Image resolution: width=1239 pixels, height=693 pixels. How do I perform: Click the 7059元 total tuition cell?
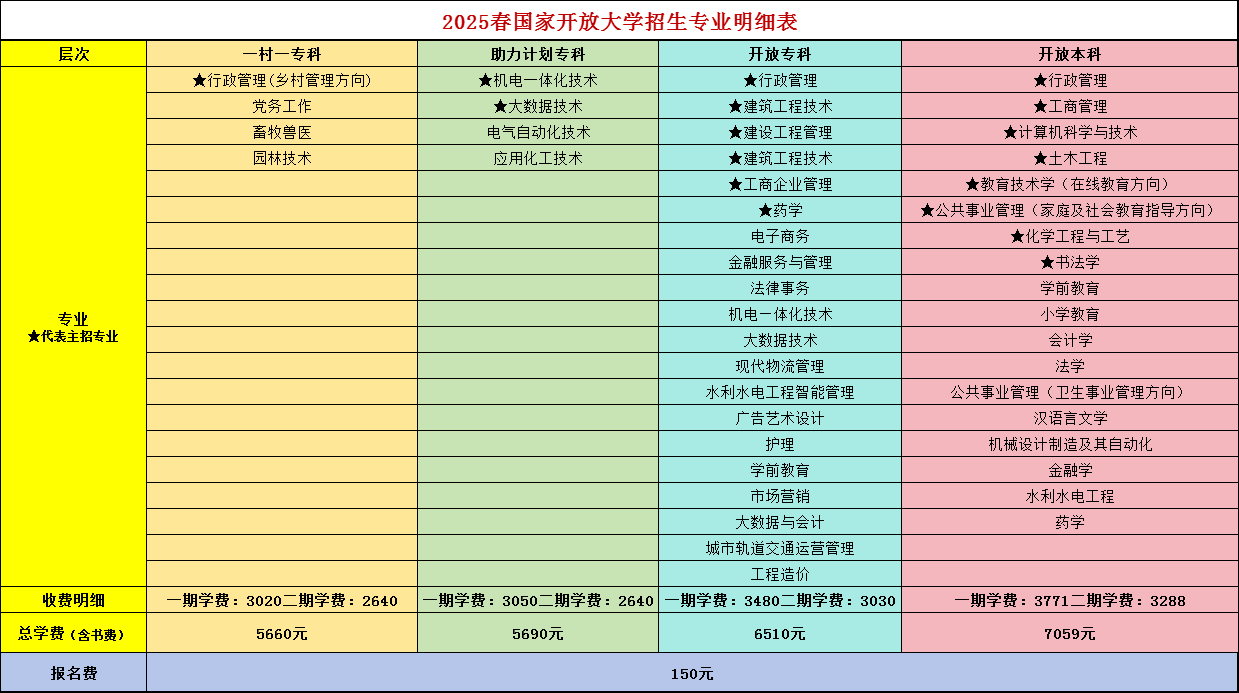[x=1070, y=633]
